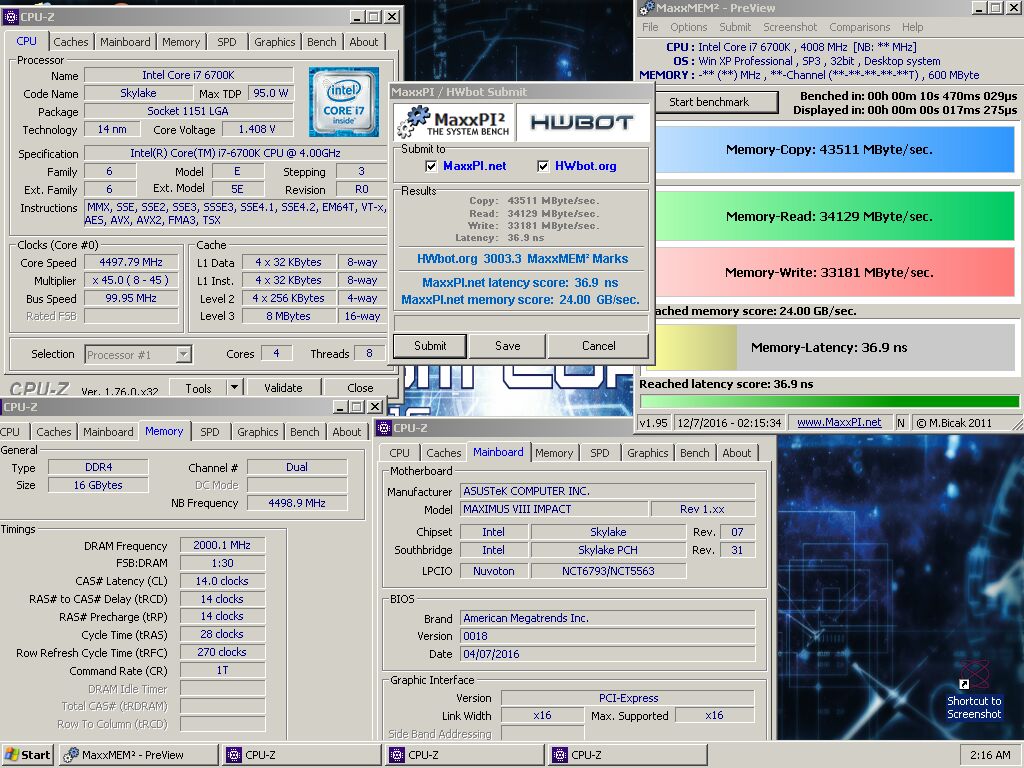Switch to Bench tab in top CPU-Z window

321,42
